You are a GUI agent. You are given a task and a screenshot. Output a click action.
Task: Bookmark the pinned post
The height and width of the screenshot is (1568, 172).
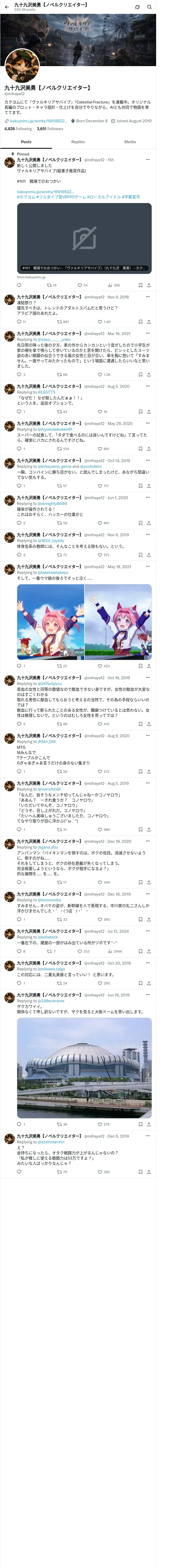[140, 285]
